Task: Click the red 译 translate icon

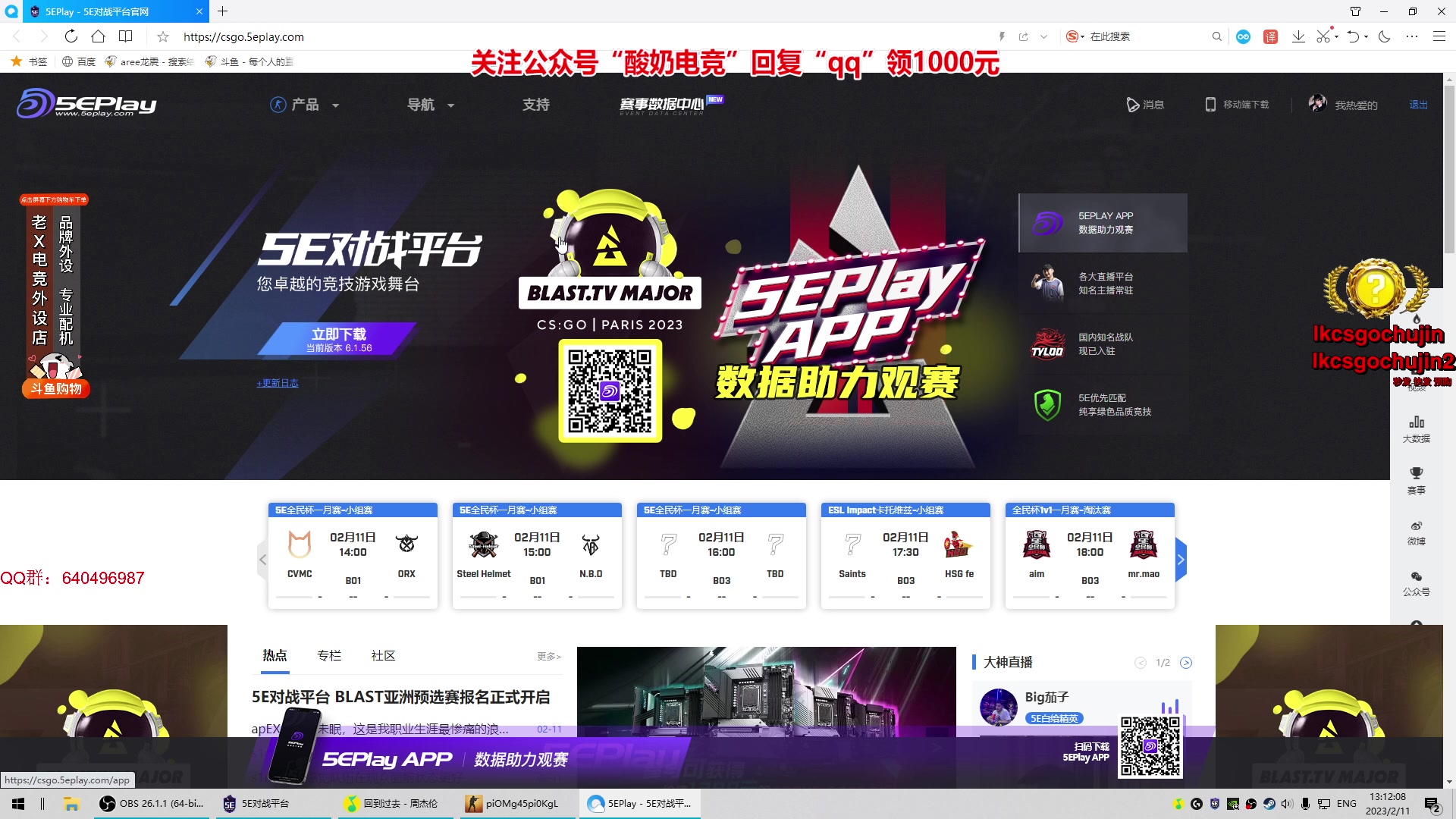Action: 1271,36
